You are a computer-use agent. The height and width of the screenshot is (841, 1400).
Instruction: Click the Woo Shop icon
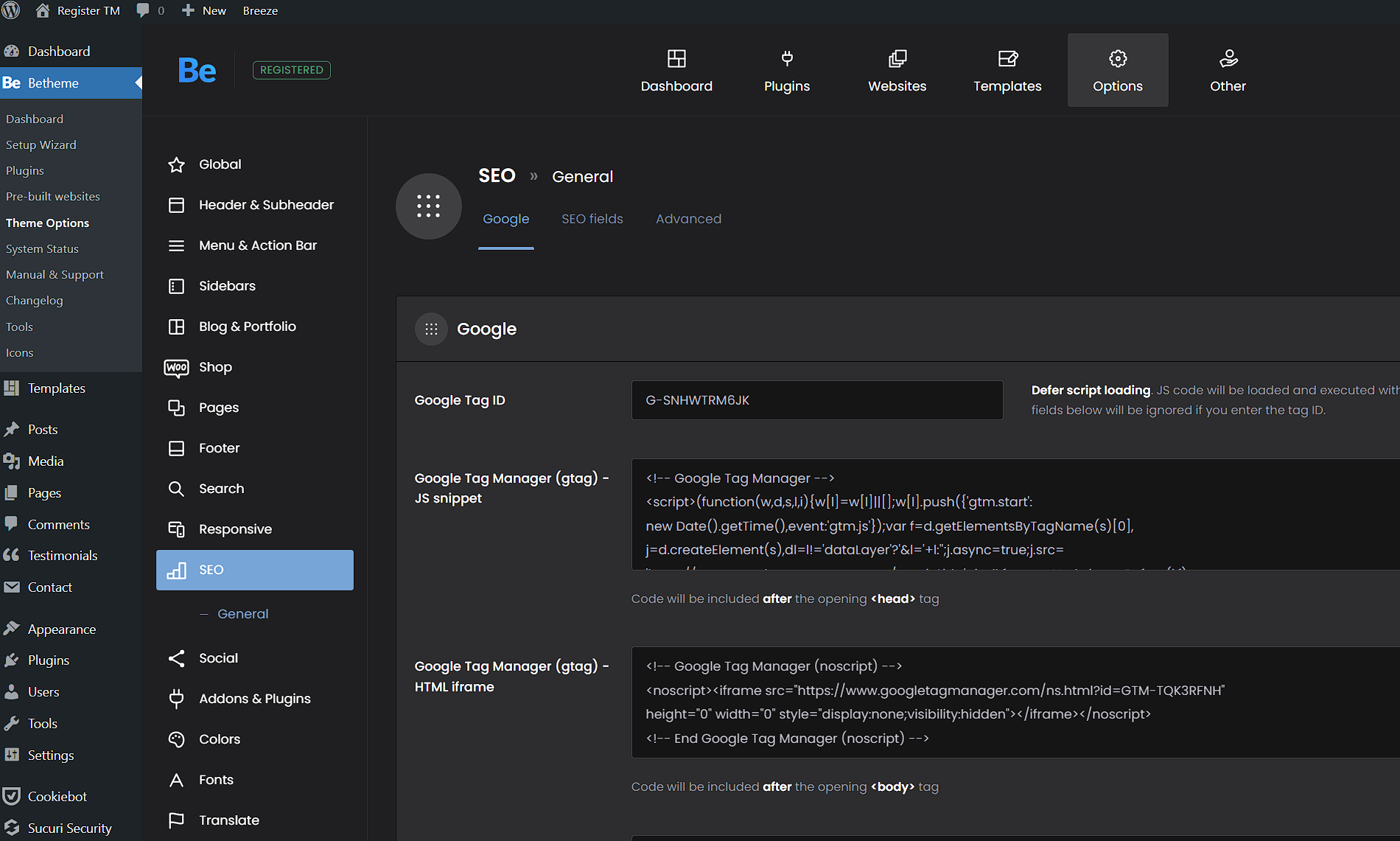coord(176,367)
